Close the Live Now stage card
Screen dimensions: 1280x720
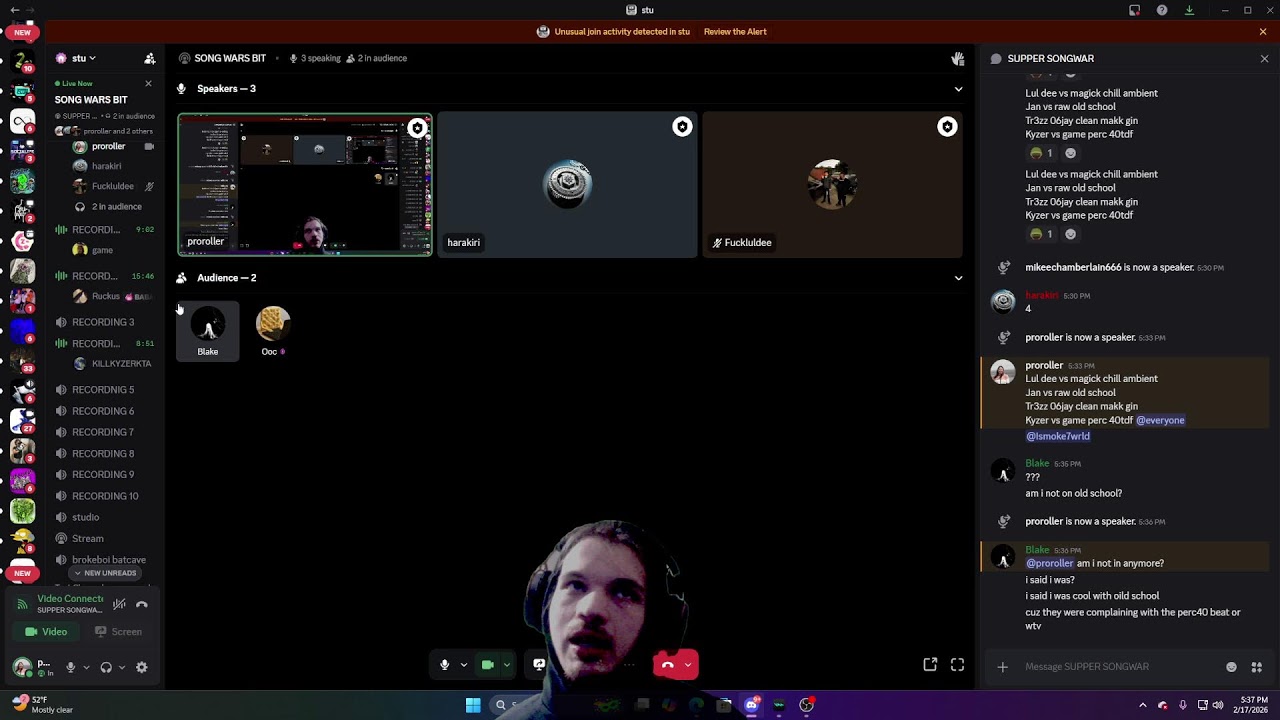coord(148,83)
